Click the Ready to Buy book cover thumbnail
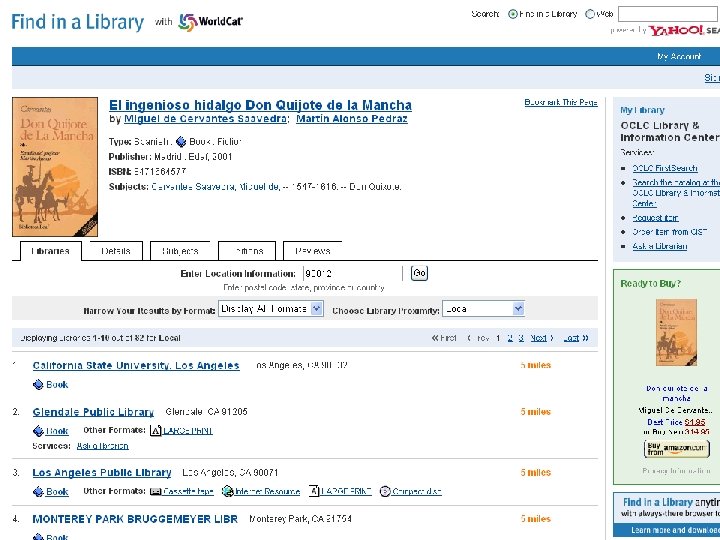720x540 pixels. tap(676, 332)
